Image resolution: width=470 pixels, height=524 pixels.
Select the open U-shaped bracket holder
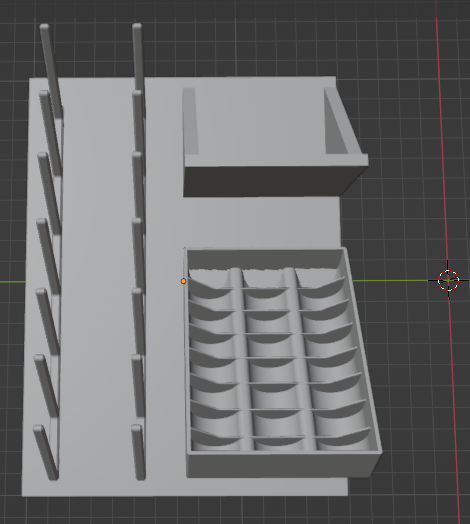(275, 142)
